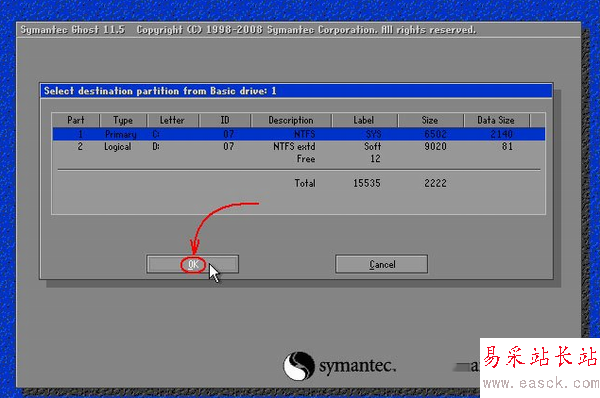This screenshot has height=398, width=600.
Task: Click the Symantec Ghost 11.5 header text
Action: [73, 30]
